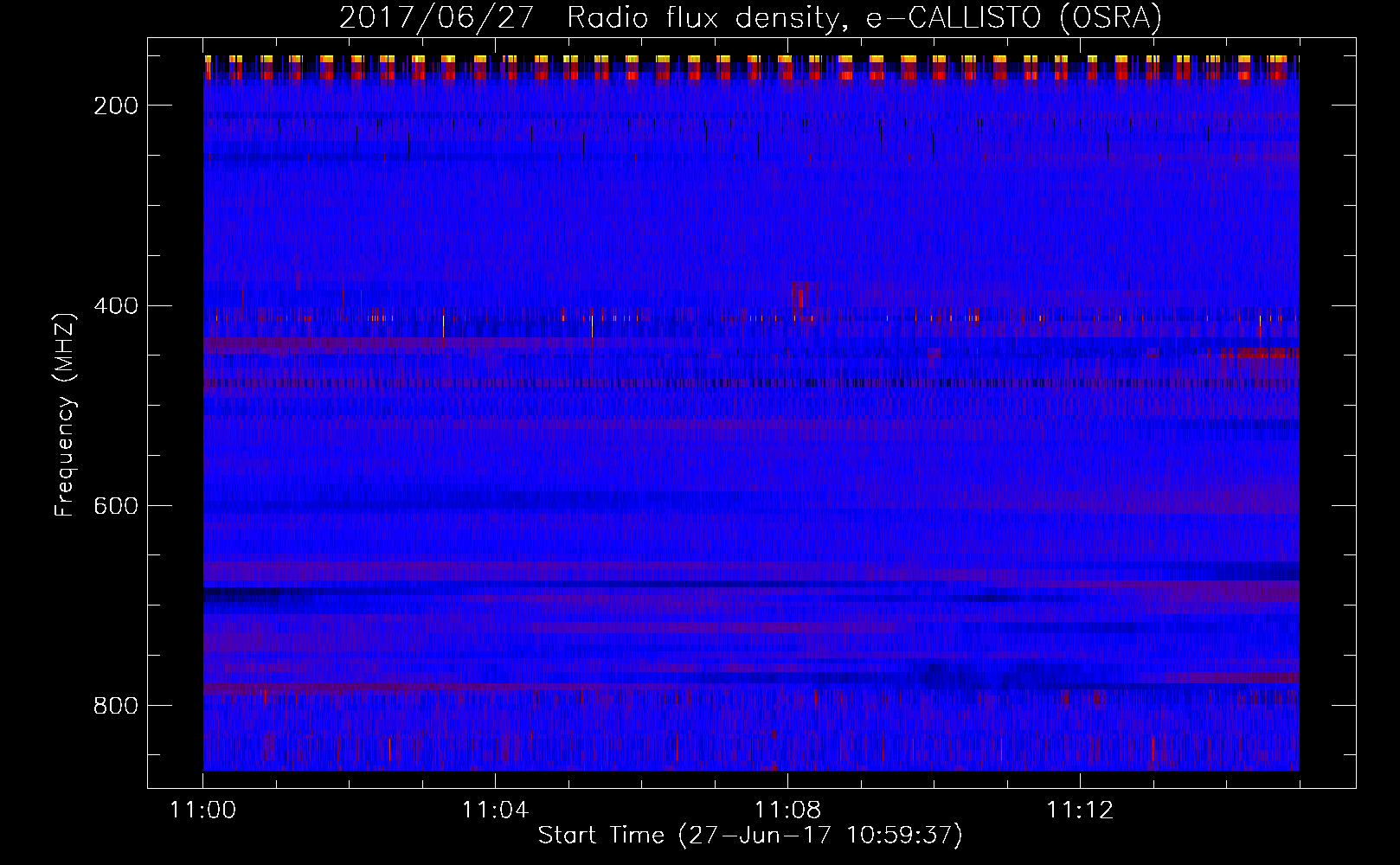Click the plot title '2017/06/27 Radio flux density, e-CALLISTO (OSRA)'
Viewport: 1400px width, 865px height.
[750, 17]
